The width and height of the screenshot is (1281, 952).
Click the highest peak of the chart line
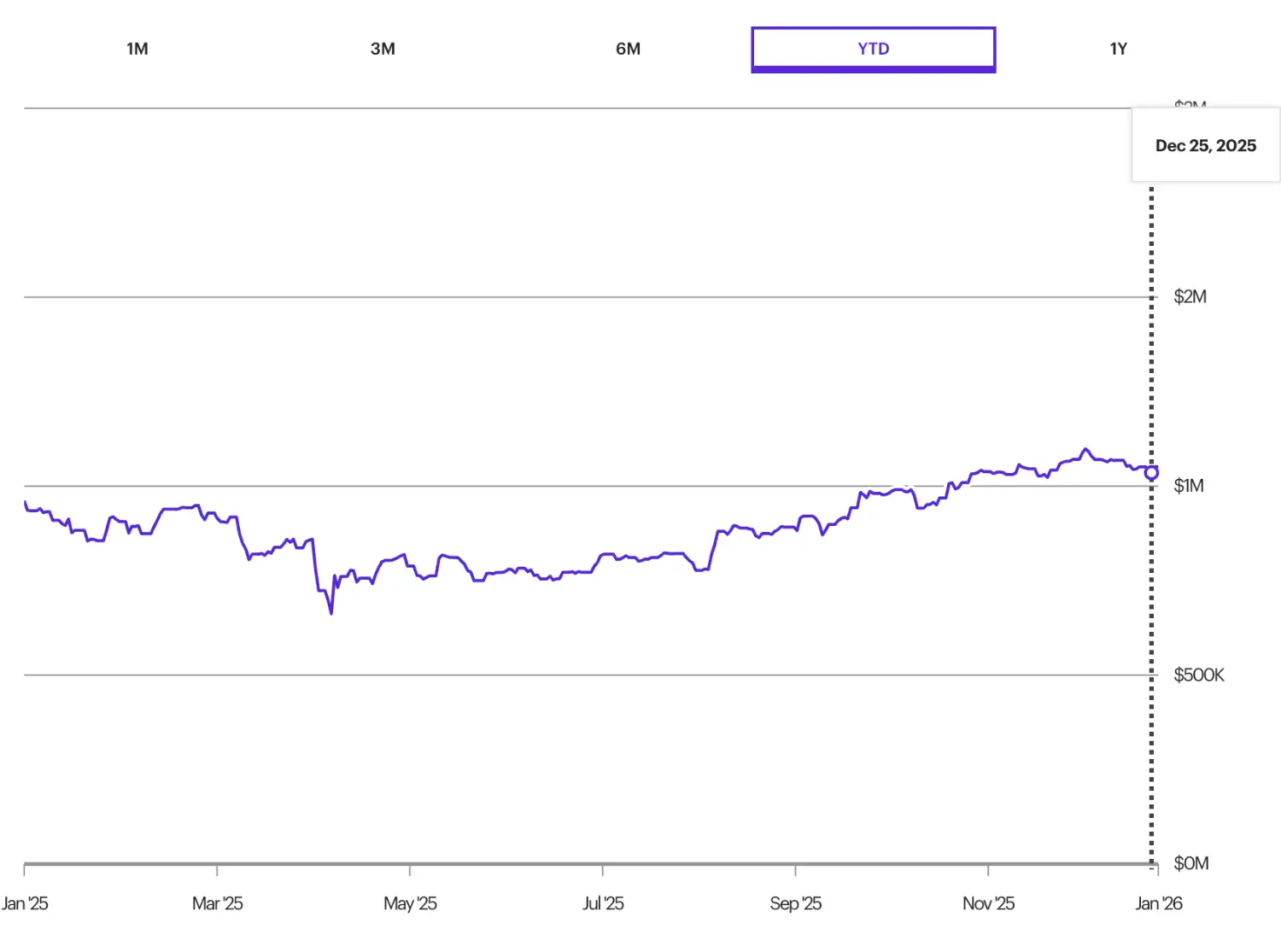1085,449
